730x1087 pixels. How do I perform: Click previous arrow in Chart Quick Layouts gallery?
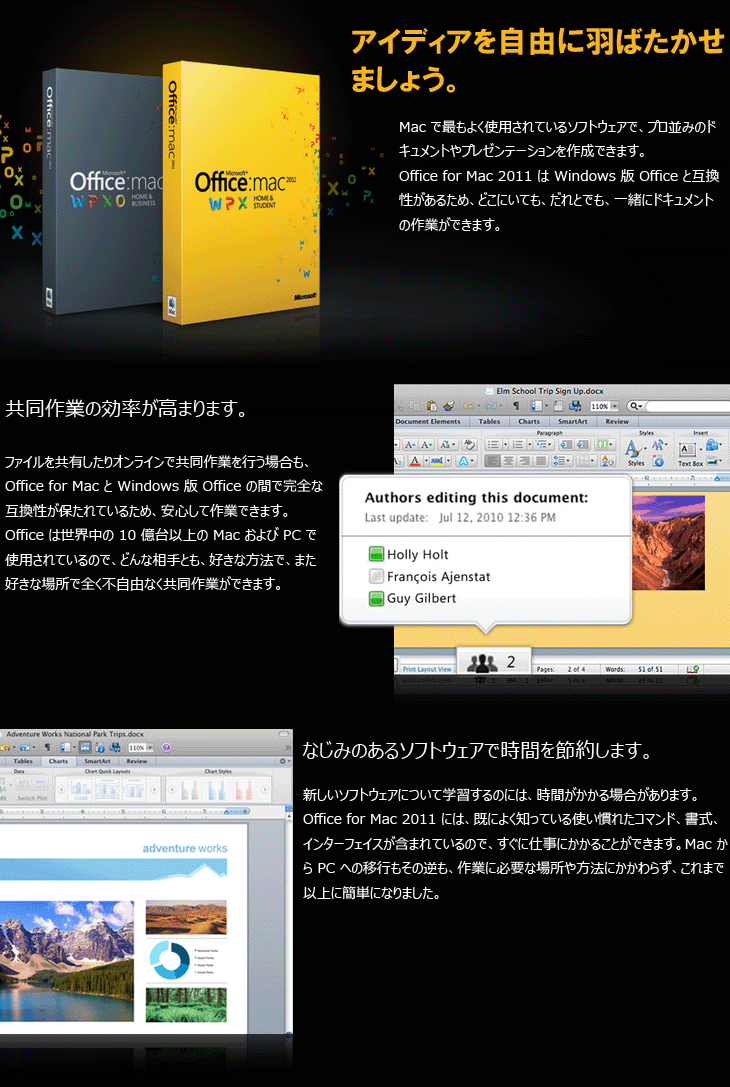(x=62, y=789)
